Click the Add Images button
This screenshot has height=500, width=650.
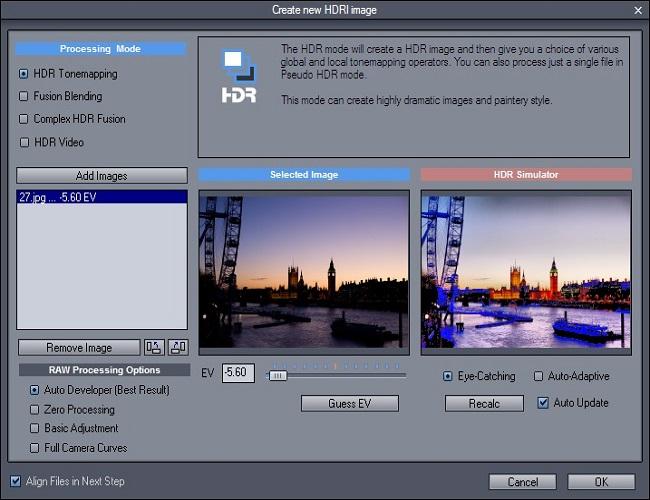(102, 176)
